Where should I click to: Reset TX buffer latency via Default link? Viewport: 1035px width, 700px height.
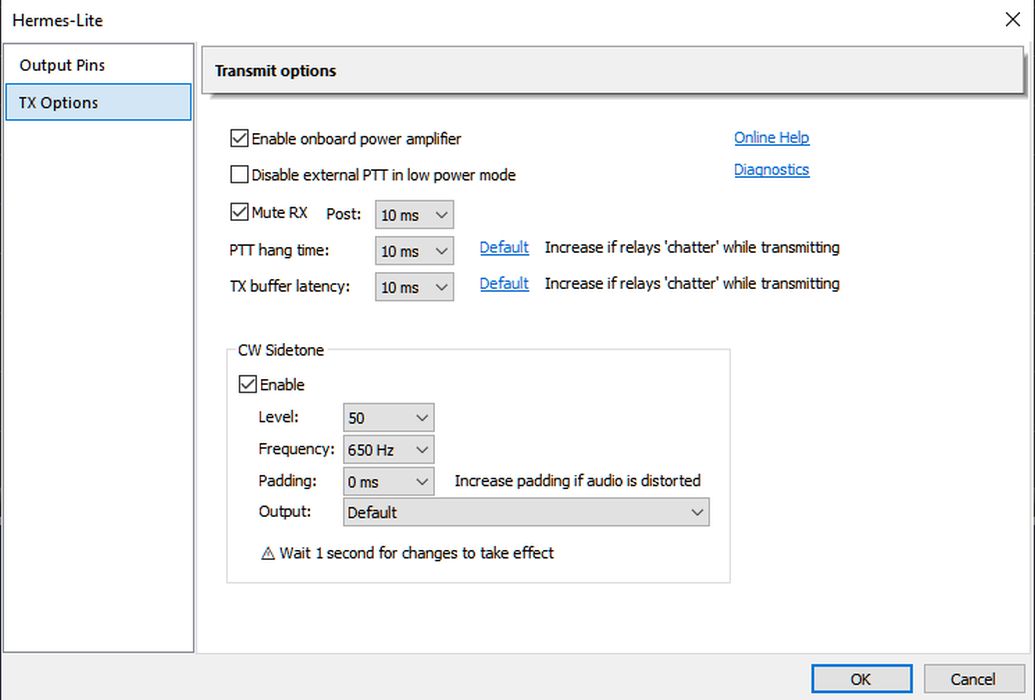pos(504,284)
